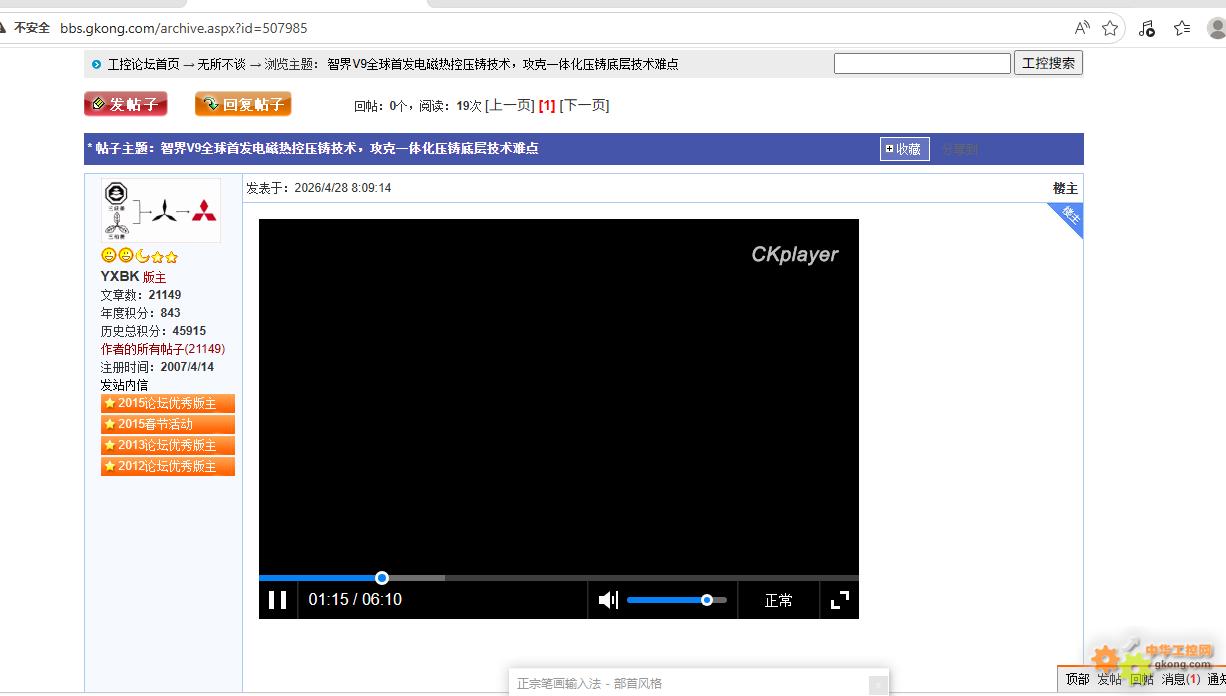Click in the forum search text field
The height and width of the screenshot is (696, 1226).
(x=922, y=64)
